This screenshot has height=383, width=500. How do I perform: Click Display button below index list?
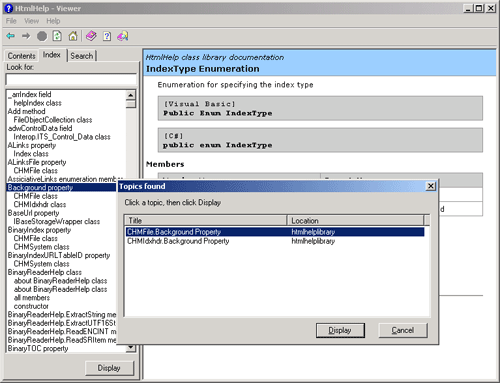coord(109,368)
